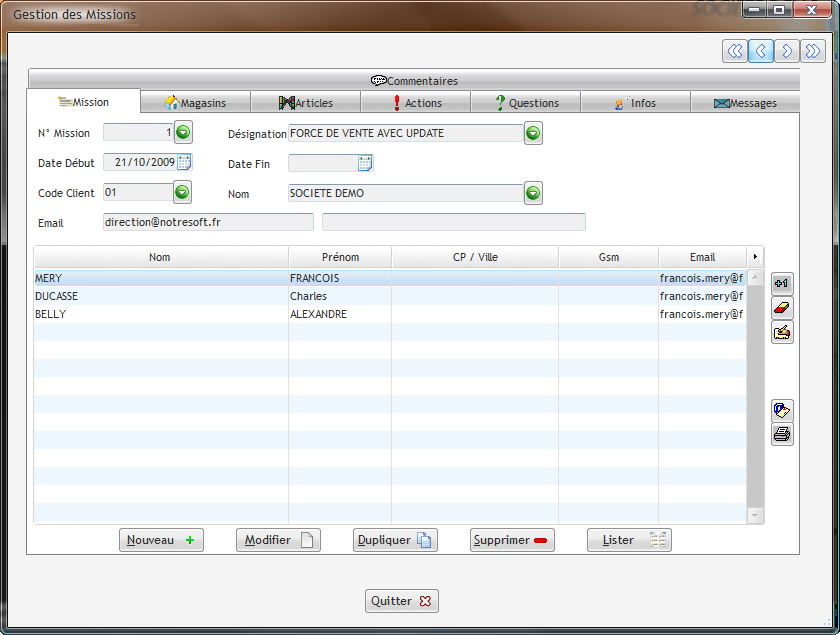This screenshot has width=840, height=635.
Task: Open the Date Début calendar picker
Action: tap(184, 163)
